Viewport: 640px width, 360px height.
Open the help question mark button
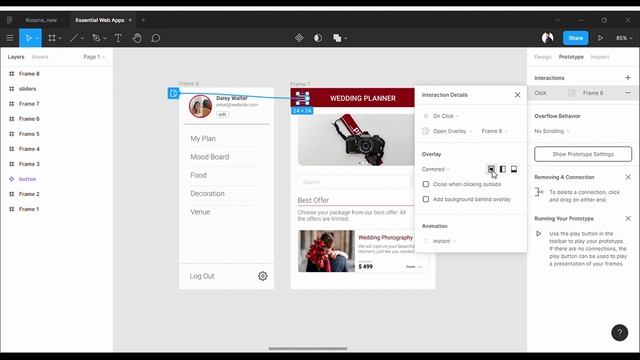[620, 333]
